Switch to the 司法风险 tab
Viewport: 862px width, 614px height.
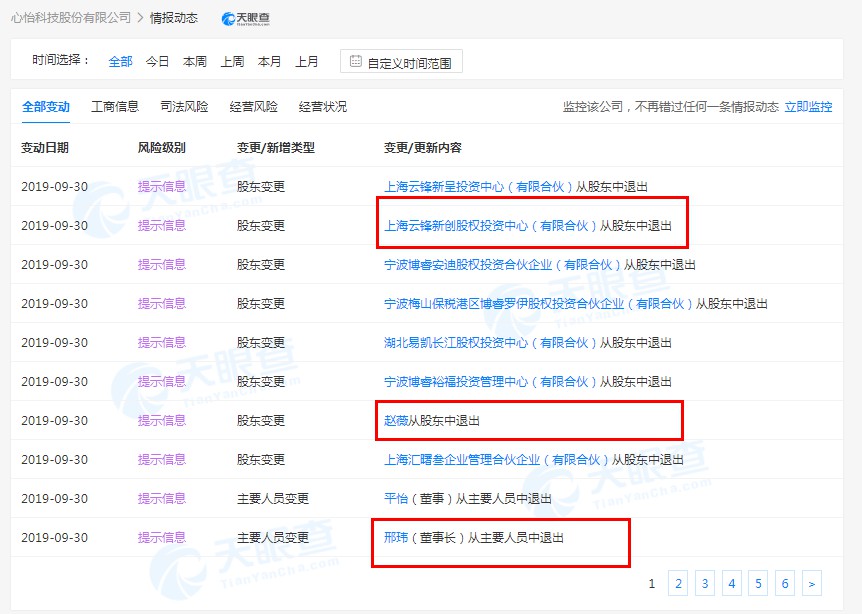click(184, 107)
